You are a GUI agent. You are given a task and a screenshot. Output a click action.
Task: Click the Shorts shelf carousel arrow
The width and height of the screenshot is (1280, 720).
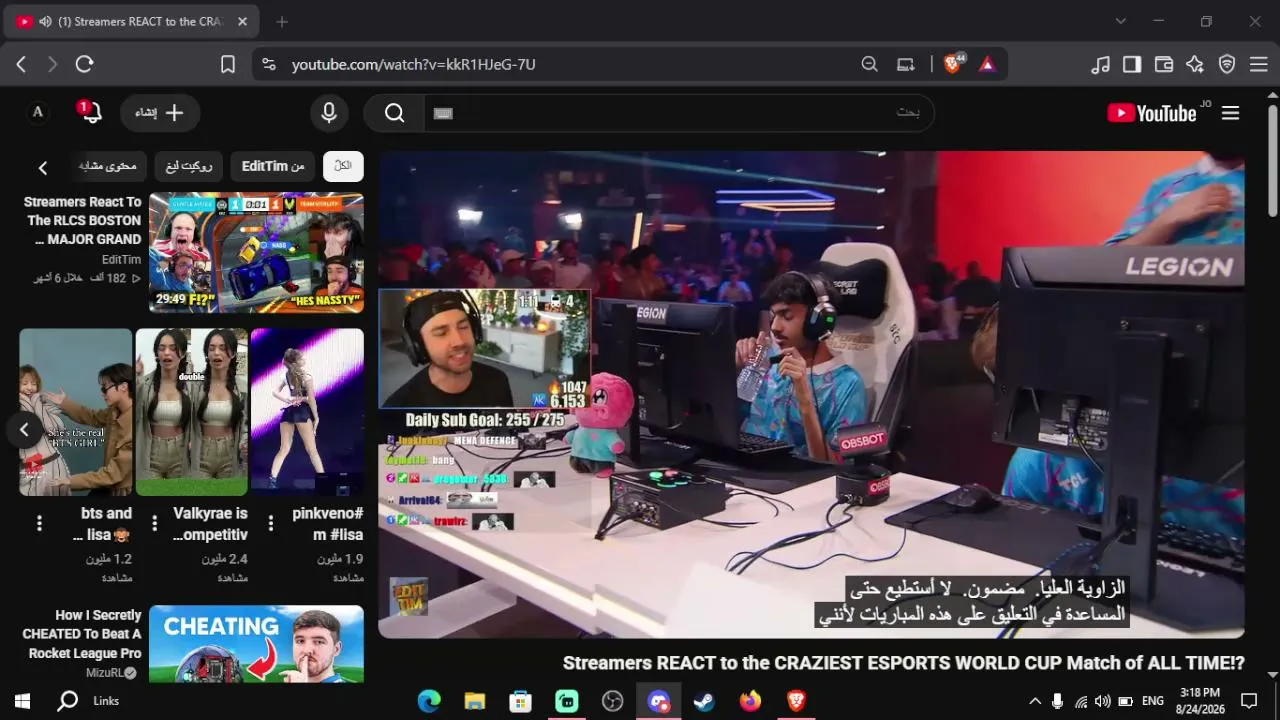[x=24, y=430]
